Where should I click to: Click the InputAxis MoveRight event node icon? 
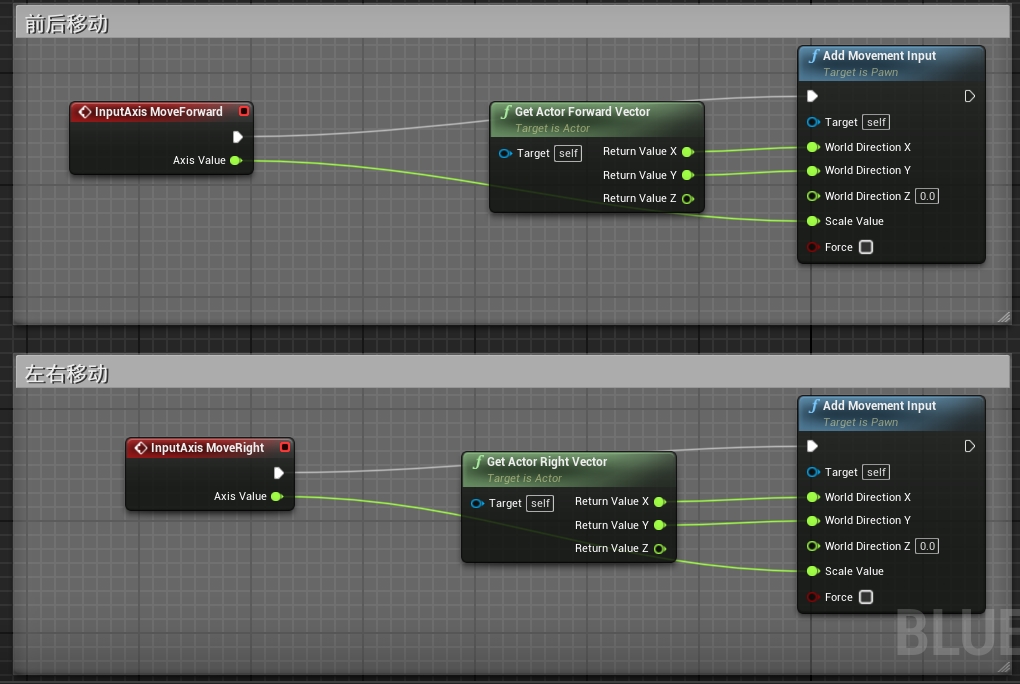[141, 448]
